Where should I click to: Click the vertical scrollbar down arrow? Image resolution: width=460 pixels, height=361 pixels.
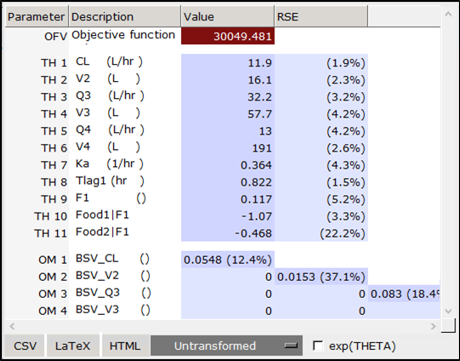point(448,311)
